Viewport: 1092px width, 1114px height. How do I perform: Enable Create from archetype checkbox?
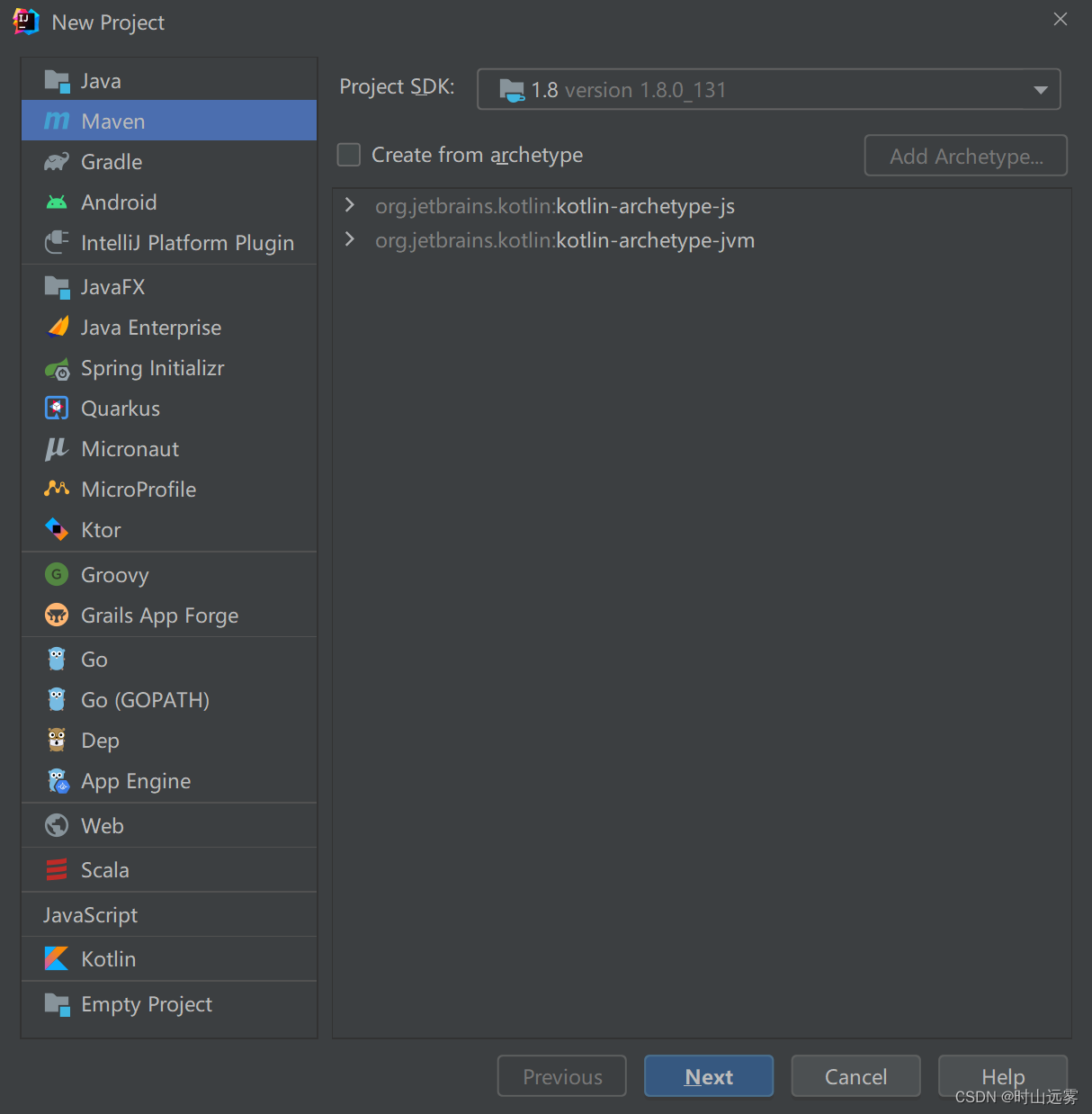(349, 155)
